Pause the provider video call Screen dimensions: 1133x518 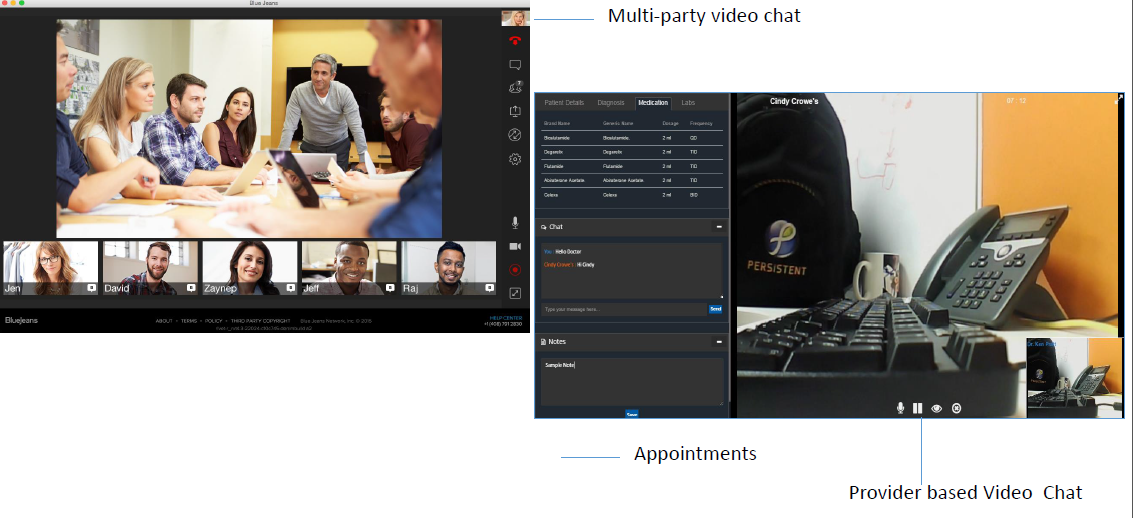(918, 408)
